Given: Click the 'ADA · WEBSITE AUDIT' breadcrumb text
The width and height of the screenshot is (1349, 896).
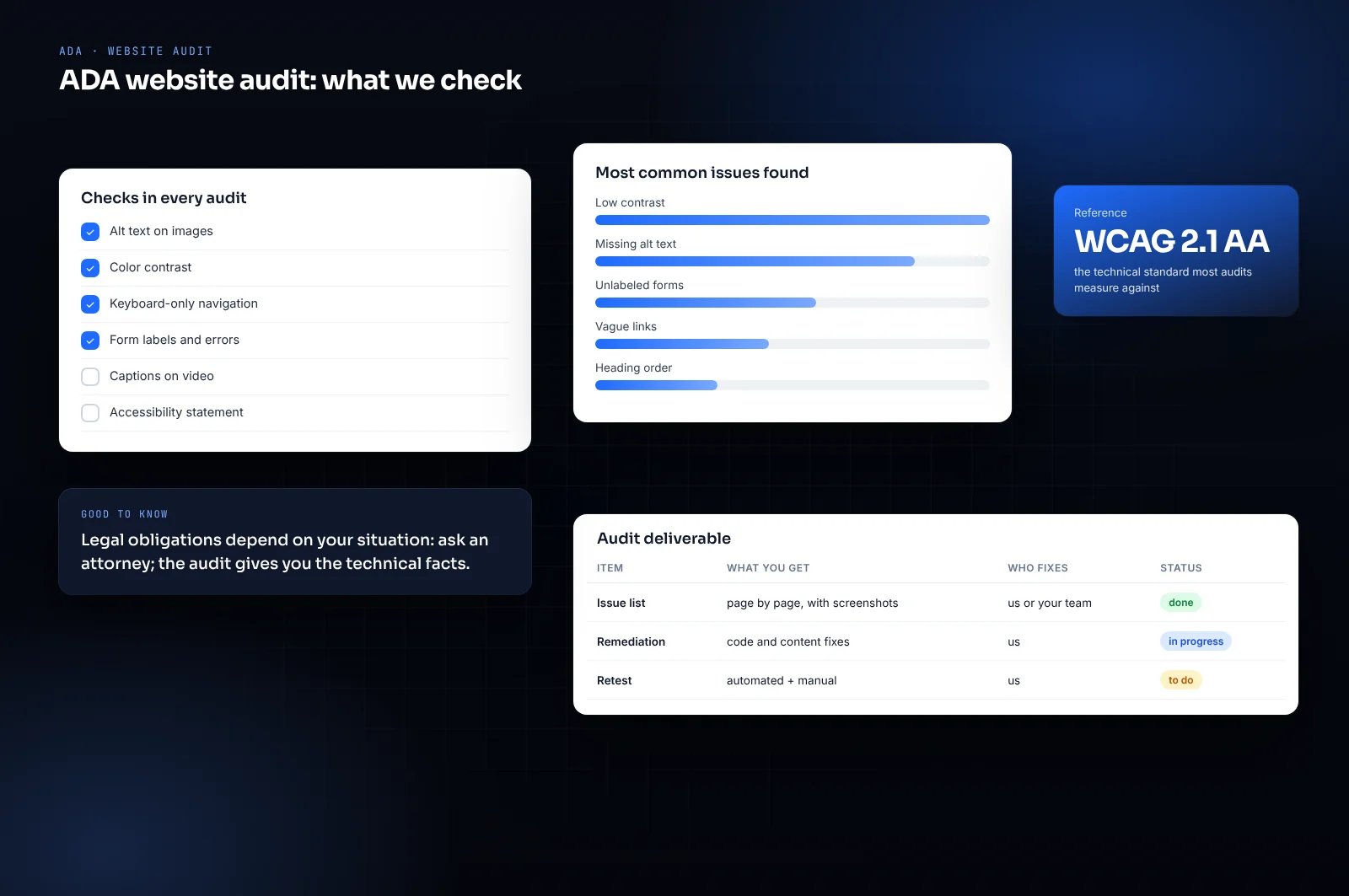Looking at the screenshot, I should tap(136, 51).
